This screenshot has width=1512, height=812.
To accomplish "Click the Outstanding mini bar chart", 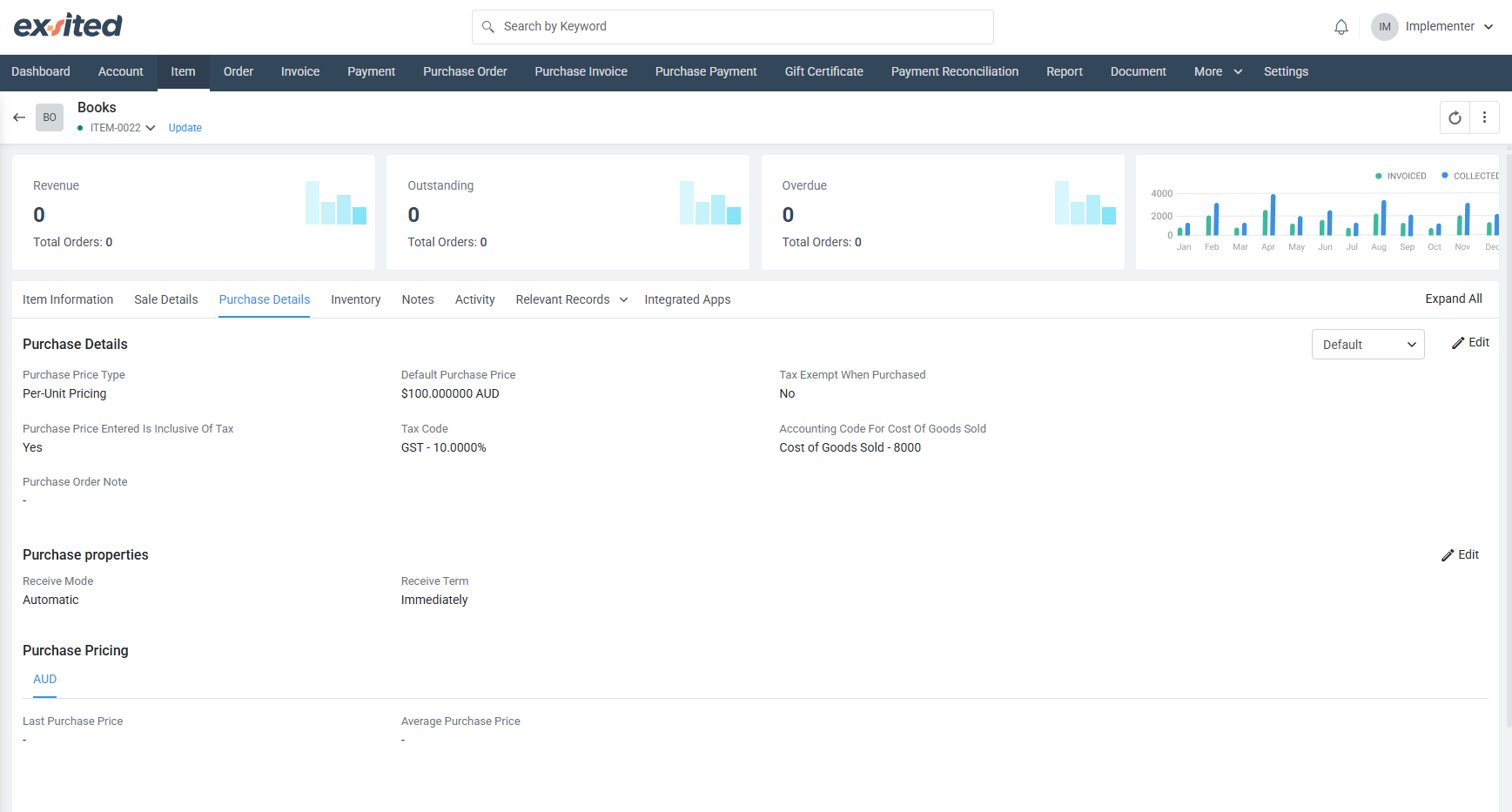I will pos(710,203).
